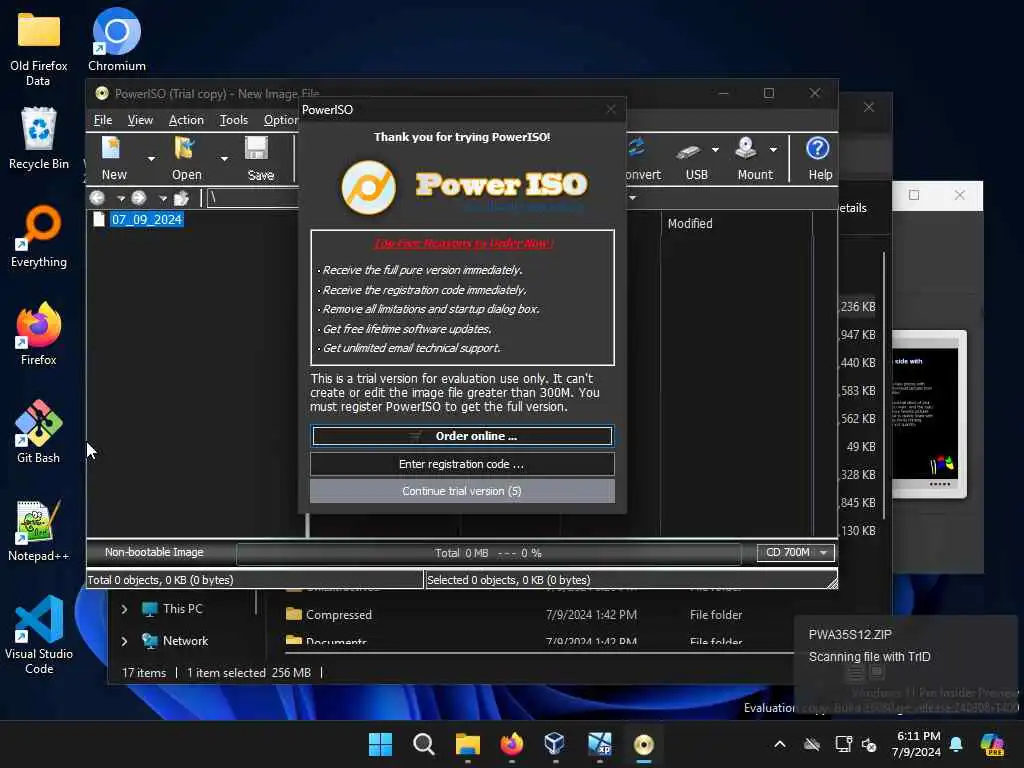Click the XP taskbar icon
The height and width of the screenshot is (768, 1024).
pyautogui.click(x=600, y=744)
